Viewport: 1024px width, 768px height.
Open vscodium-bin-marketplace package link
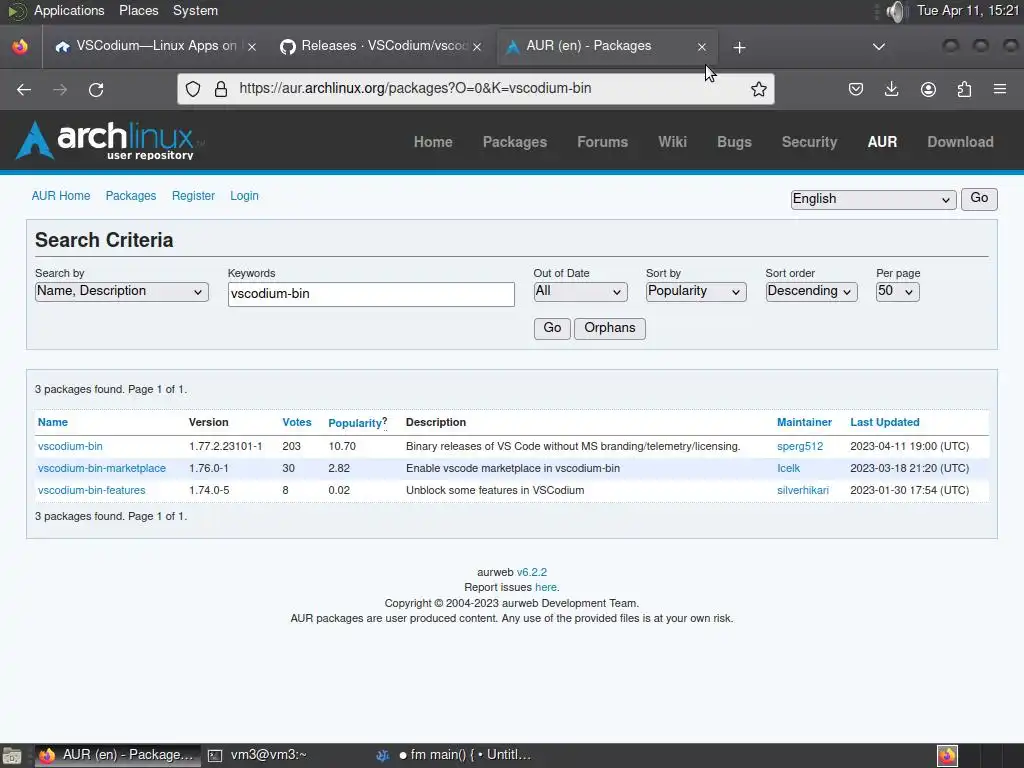[x=102, y=468]
